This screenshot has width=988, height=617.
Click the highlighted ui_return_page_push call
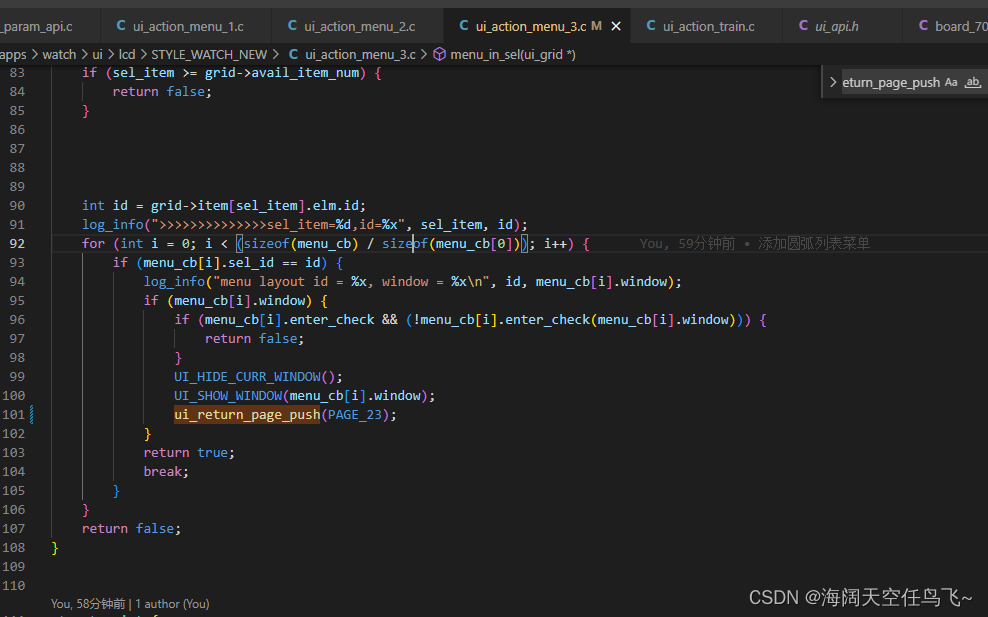click(247, 415)
